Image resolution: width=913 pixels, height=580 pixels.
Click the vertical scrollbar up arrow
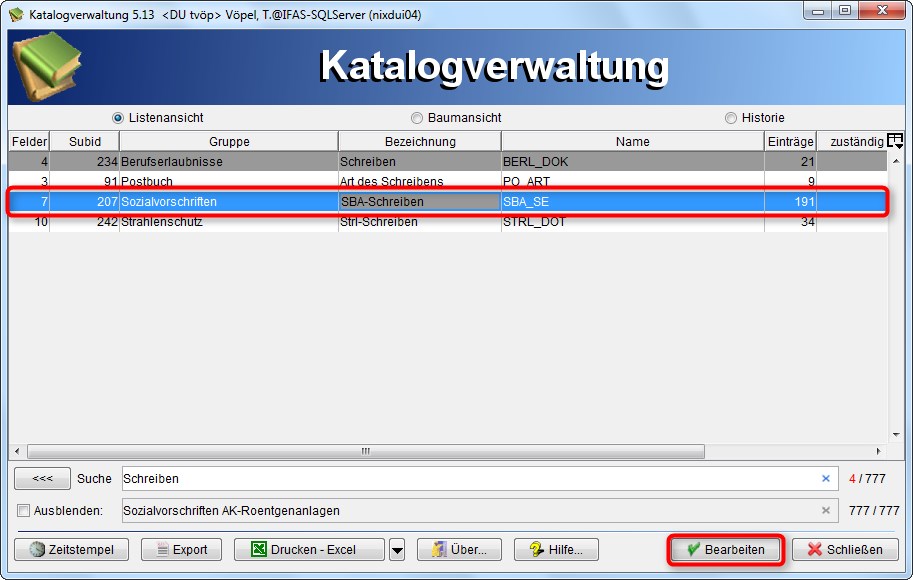896,160
